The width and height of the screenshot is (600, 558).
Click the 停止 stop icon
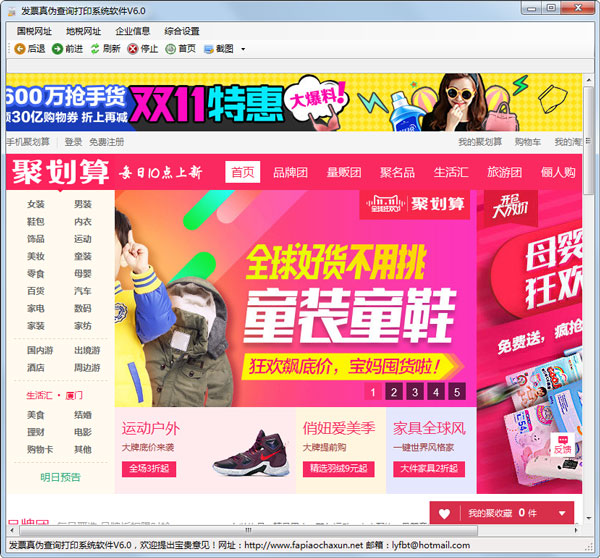[132, 49]
